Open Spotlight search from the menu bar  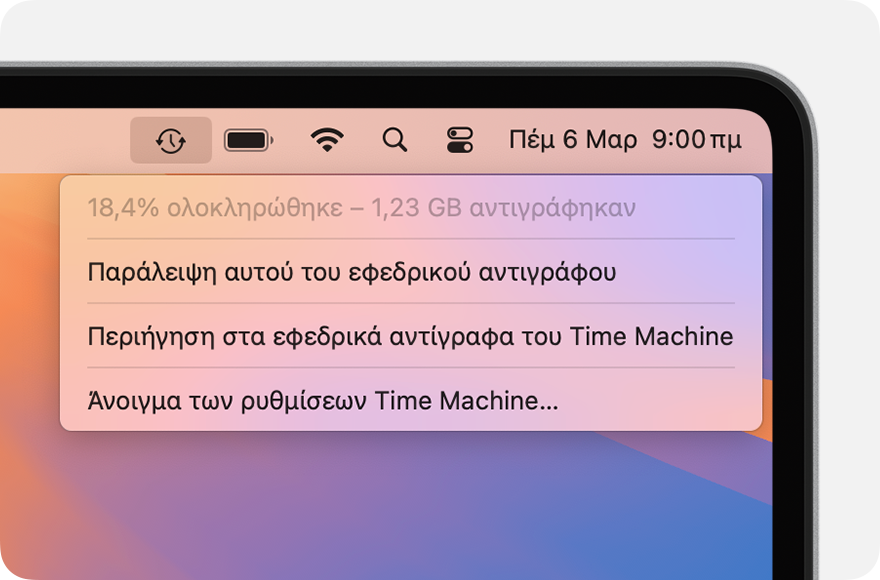tap(394, 140)
